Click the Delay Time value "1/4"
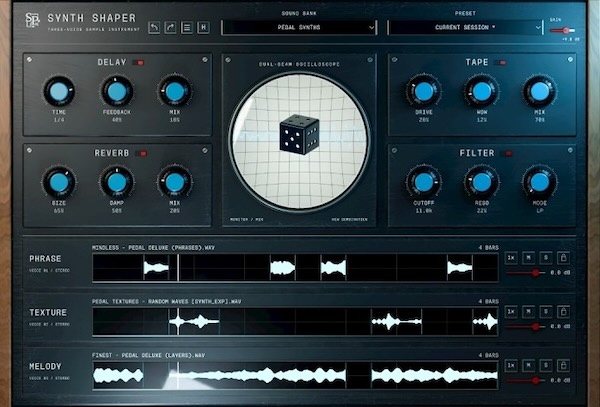The image size is (600, 407). [x=59, y=120]
